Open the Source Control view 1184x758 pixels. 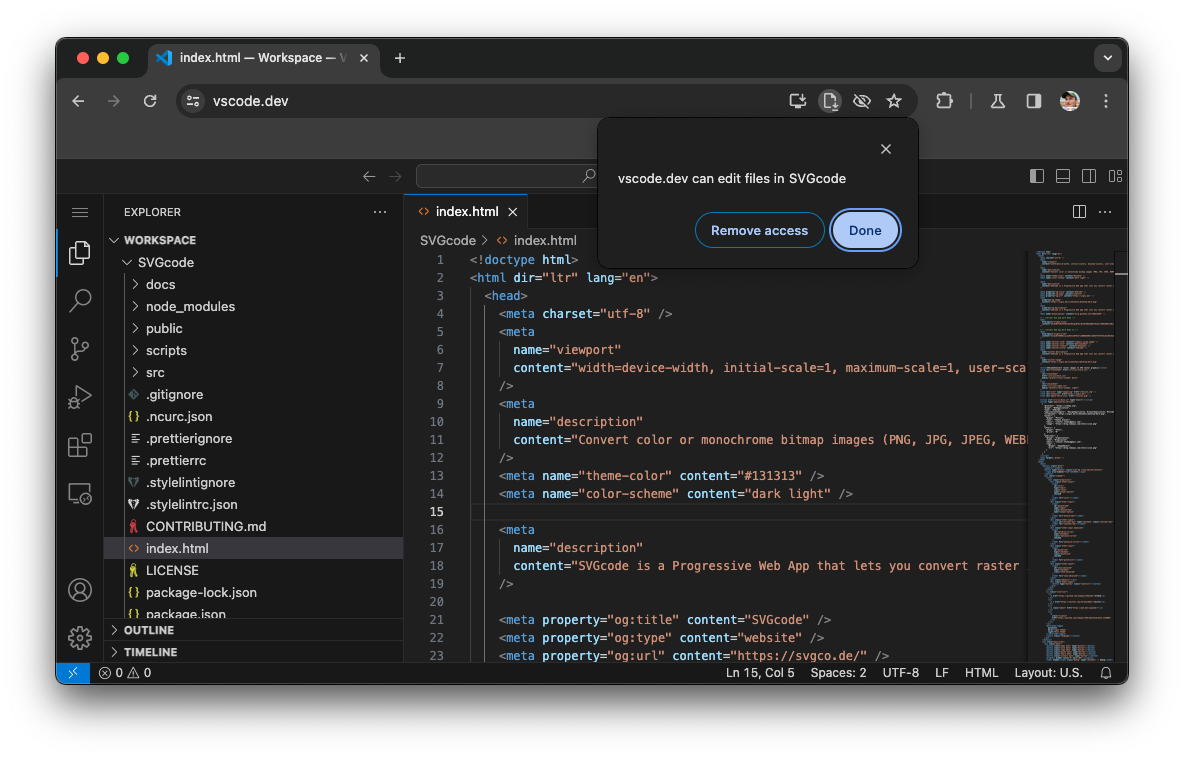tap(80, 349)
